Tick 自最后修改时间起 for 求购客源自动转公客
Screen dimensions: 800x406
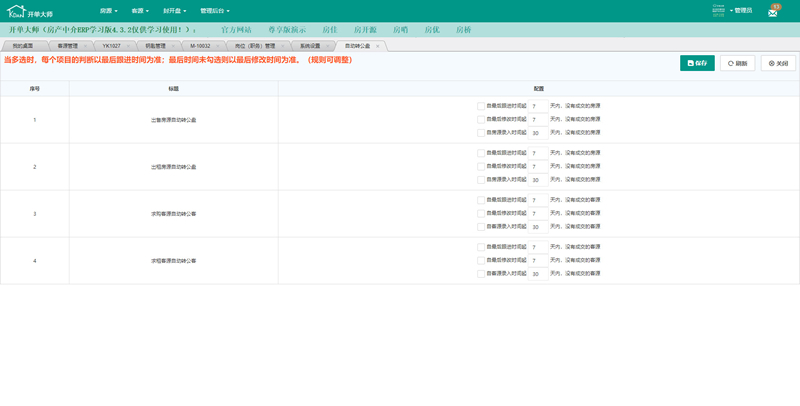481,213
